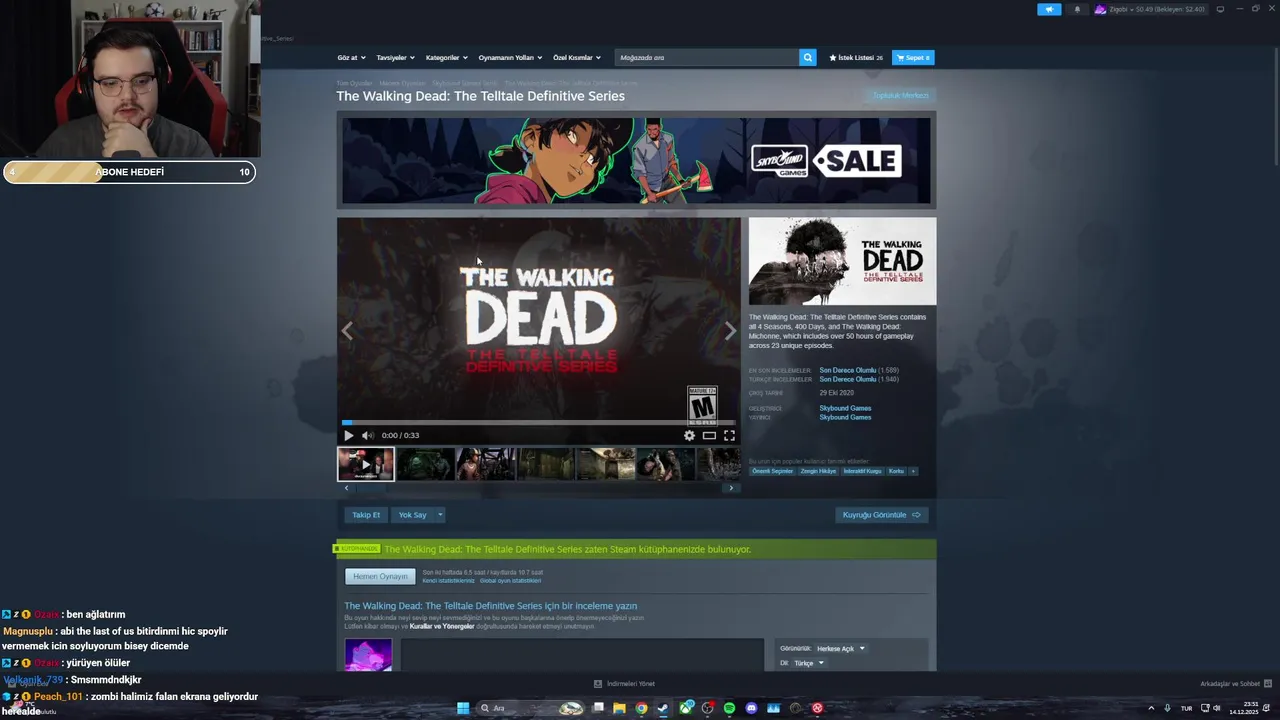Click the taskbar volume icon
The image size is (1280, 720).
click(x=1216, y=708)
